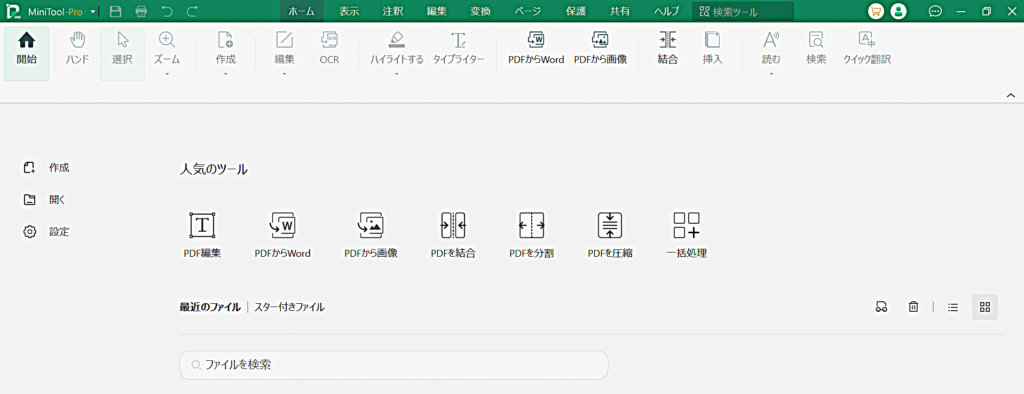Open the 注釈 tab

tap(392, 11)
